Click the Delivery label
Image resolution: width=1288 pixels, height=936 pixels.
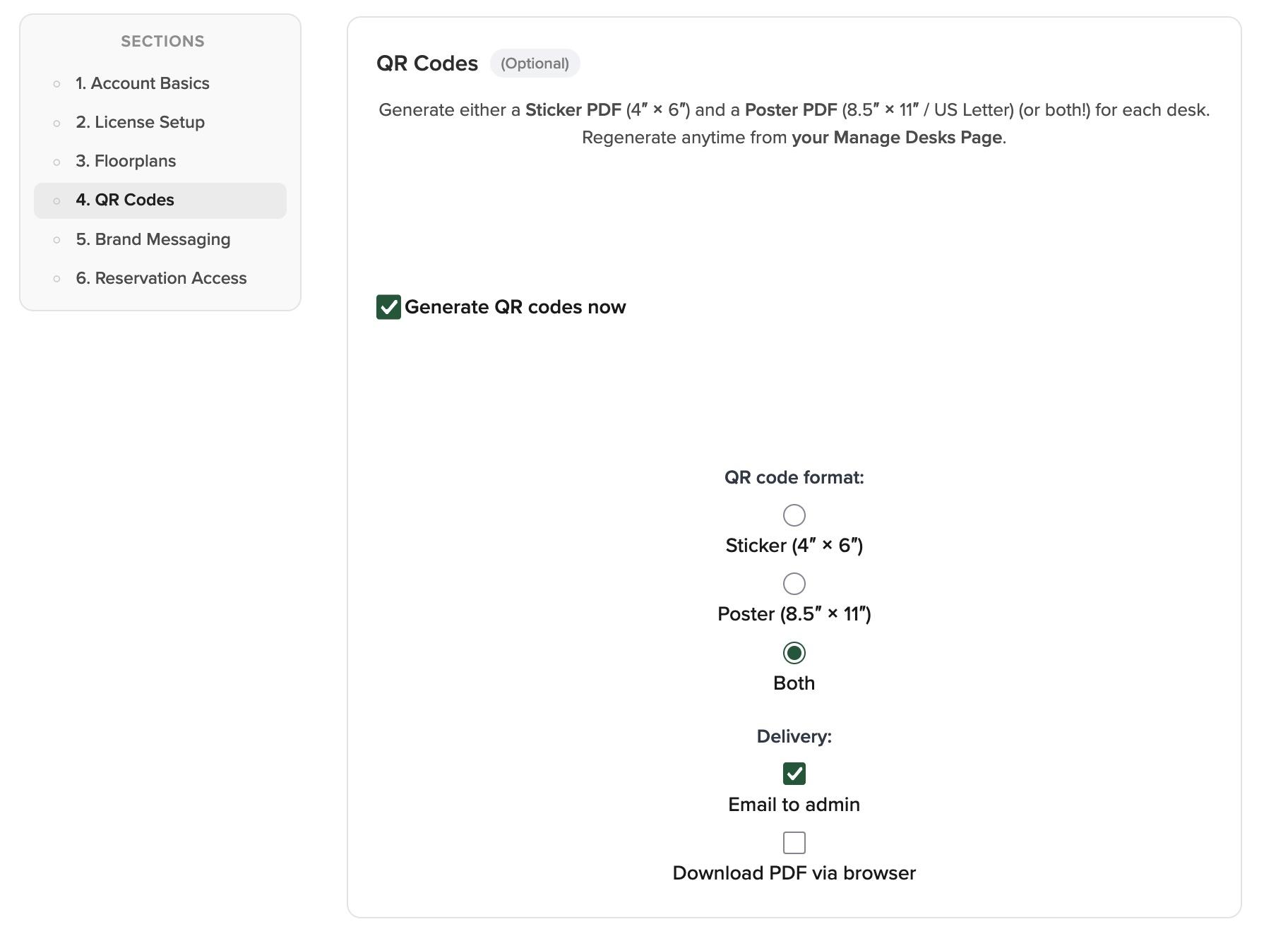pos(794,737)
